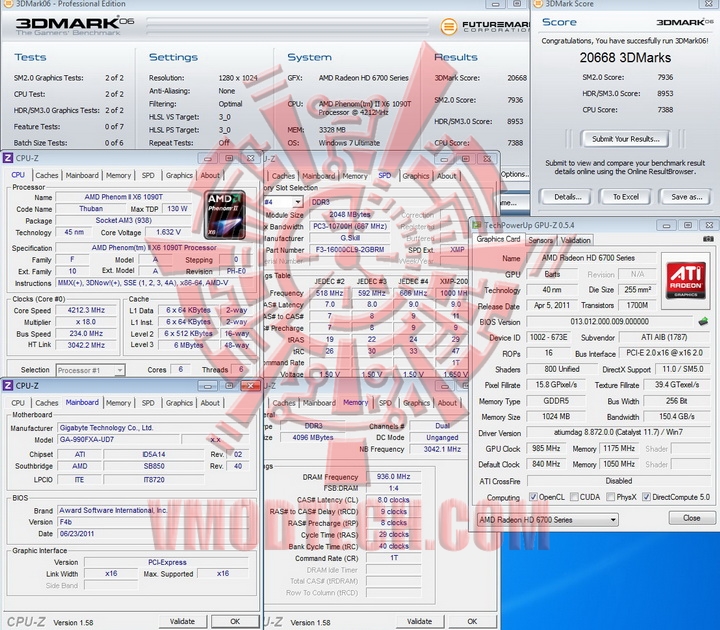Viewport: 720px width, 630px height.
Task: Open Graphics tab in CPU-Z CPU window
Action: click(179, 175)
